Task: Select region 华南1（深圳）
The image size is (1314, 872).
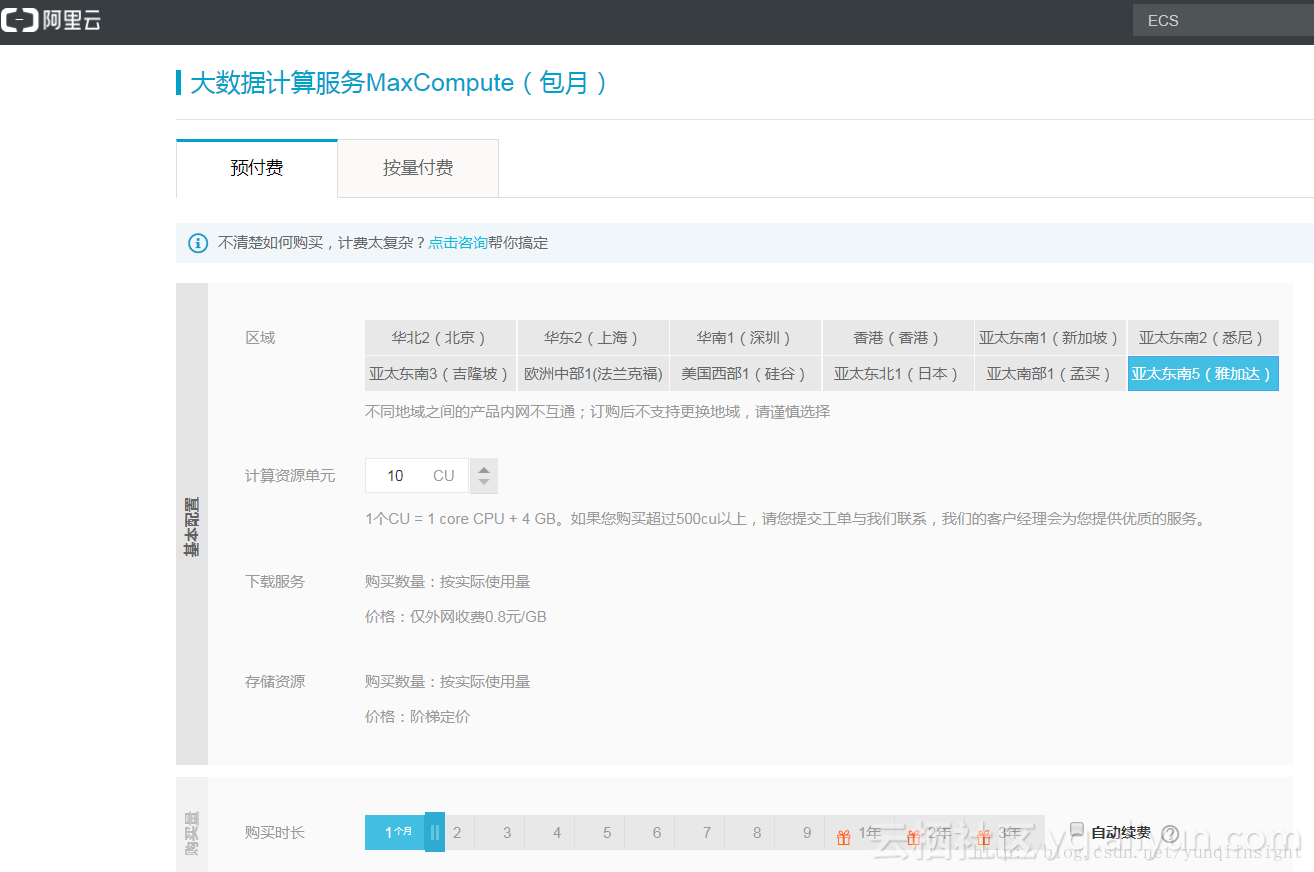Action: click(745, 338)
